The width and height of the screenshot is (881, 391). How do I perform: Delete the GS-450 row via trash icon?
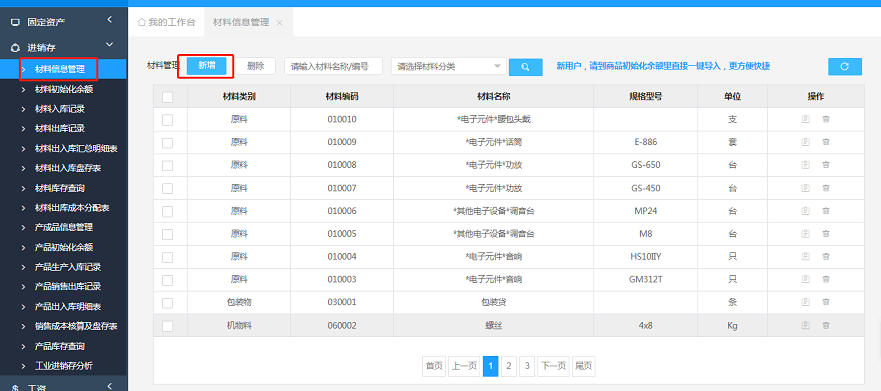coord(825,188)
